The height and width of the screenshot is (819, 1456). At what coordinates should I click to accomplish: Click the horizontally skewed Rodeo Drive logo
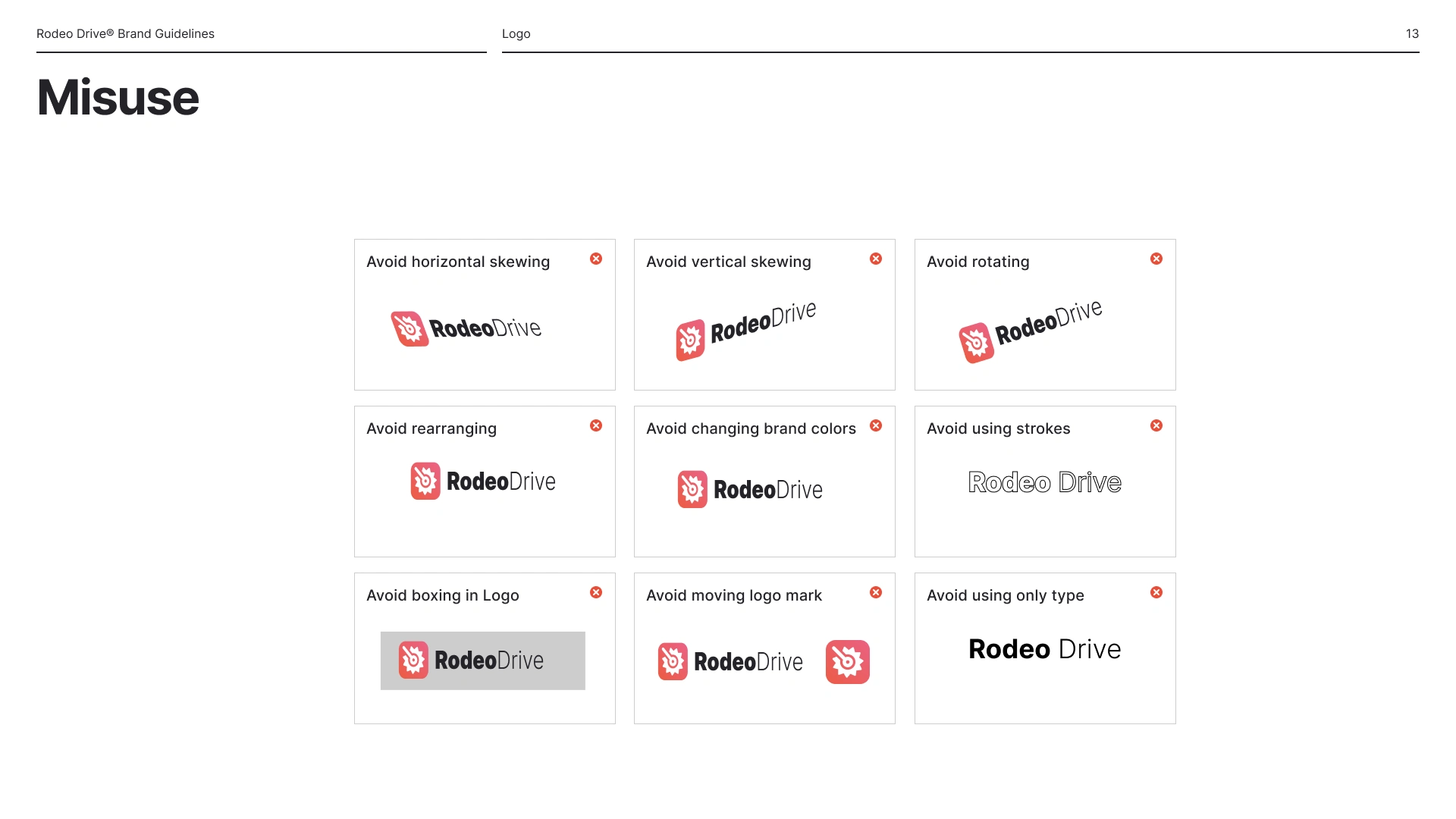click(466, 328)
